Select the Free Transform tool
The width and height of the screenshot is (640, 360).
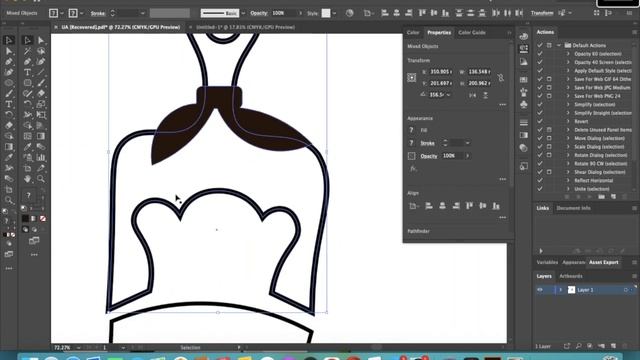[x=41, y=115]
